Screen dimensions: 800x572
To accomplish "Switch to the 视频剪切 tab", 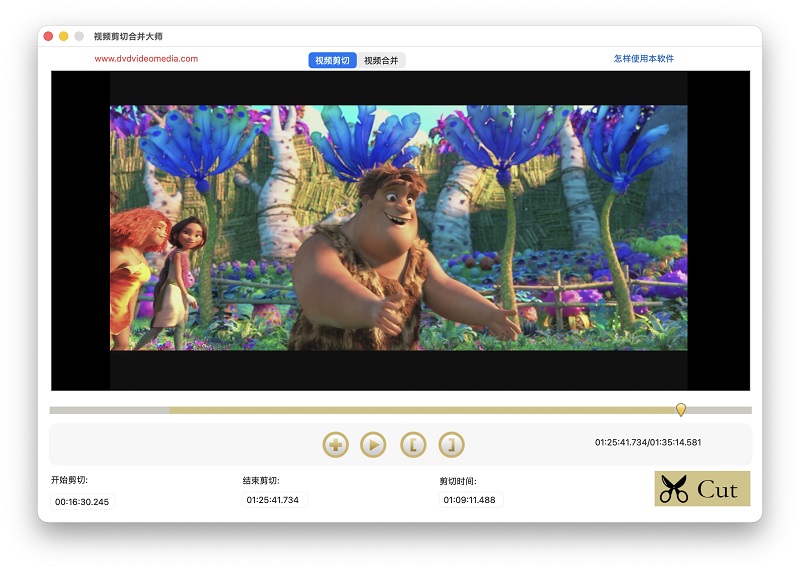I will (332, 60).
